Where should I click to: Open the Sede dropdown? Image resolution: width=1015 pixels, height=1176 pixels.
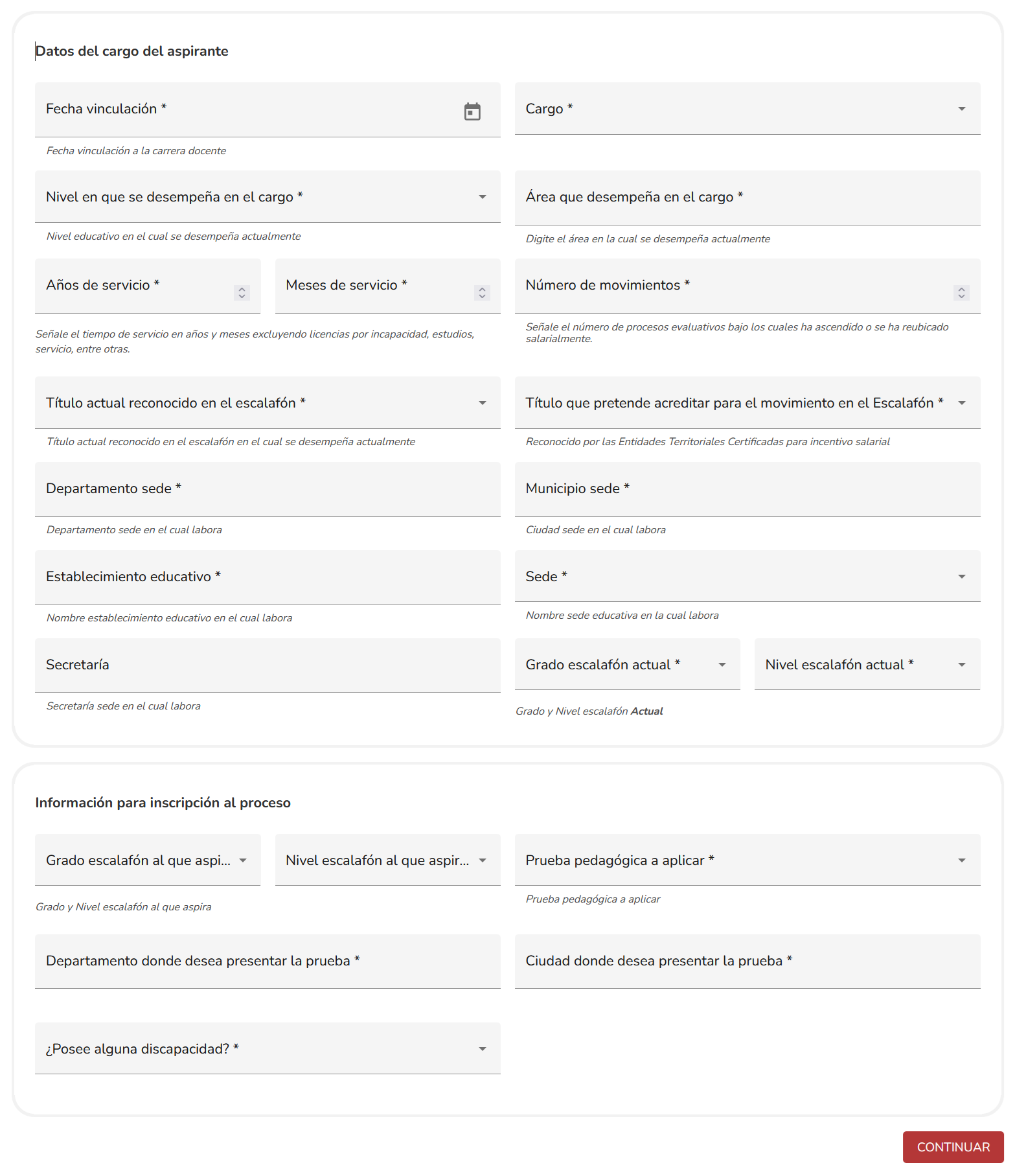point(747,577)
